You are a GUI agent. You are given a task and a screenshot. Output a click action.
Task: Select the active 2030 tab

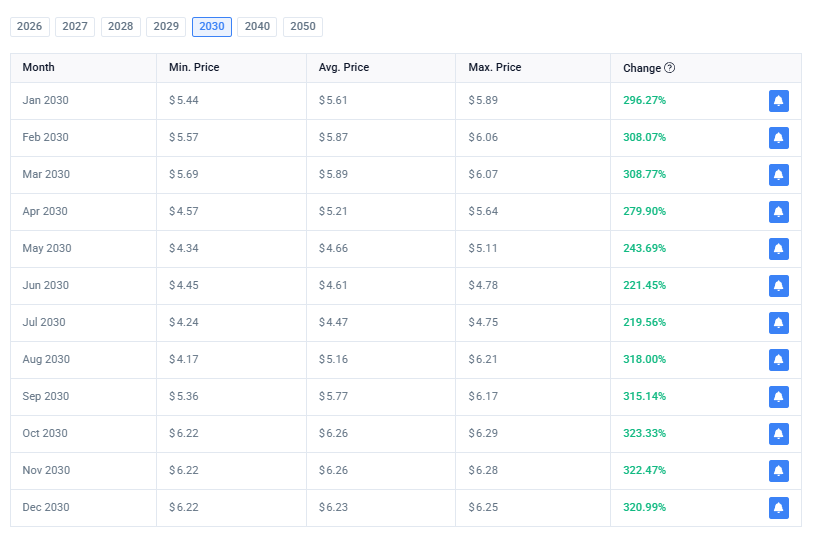pyautogui.click(x=212, y=26)
